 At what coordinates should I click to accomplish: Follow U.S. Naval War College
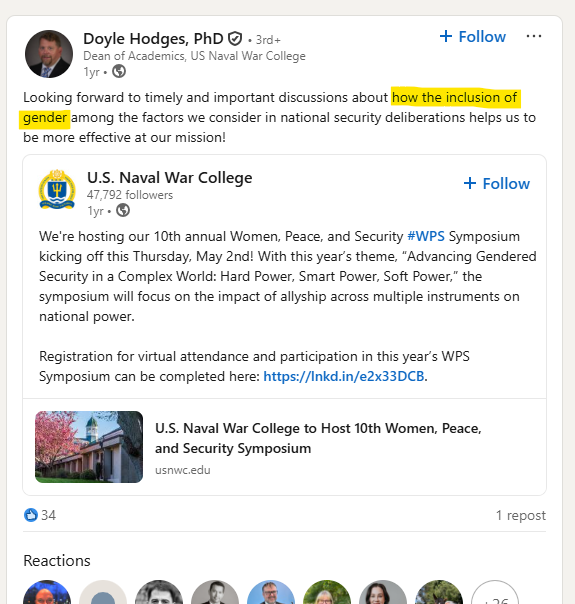pyautogui.click(x=497, y=183)
